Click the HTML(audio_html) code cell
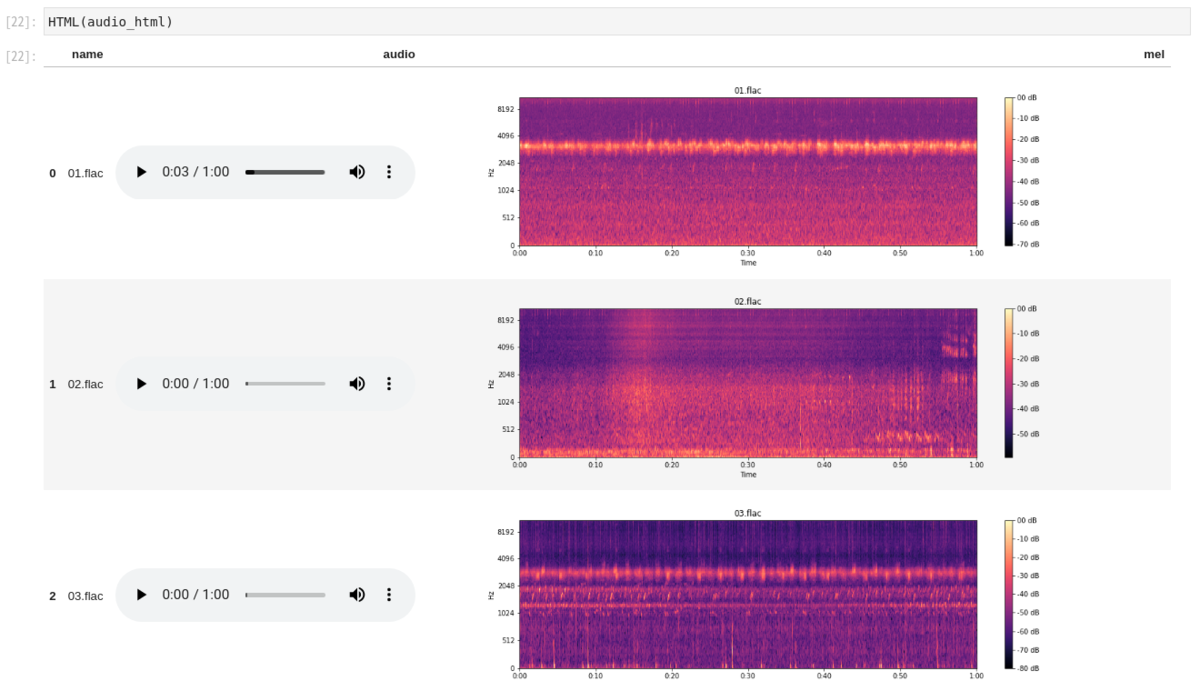 coord(616,21)
